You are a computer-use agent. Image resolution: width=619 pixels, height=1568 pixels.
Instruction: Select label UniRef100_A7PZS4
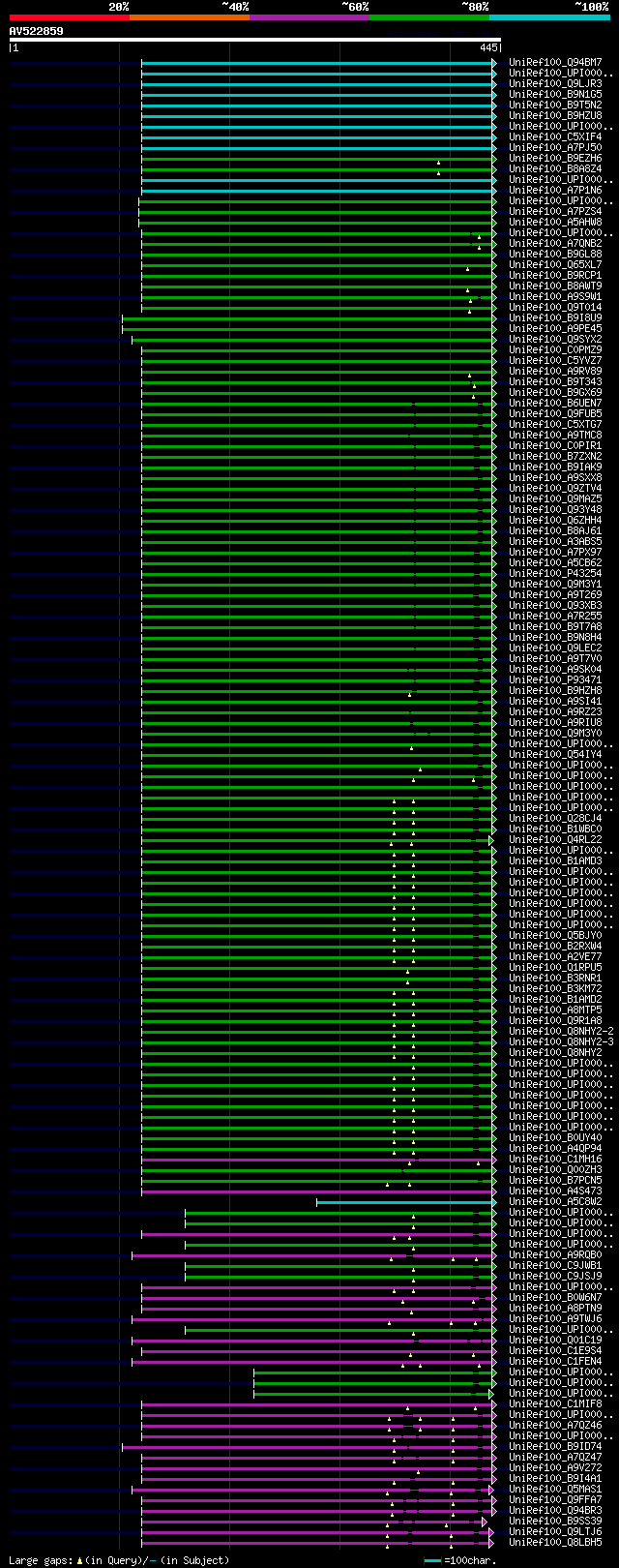(x=555, y=212)
